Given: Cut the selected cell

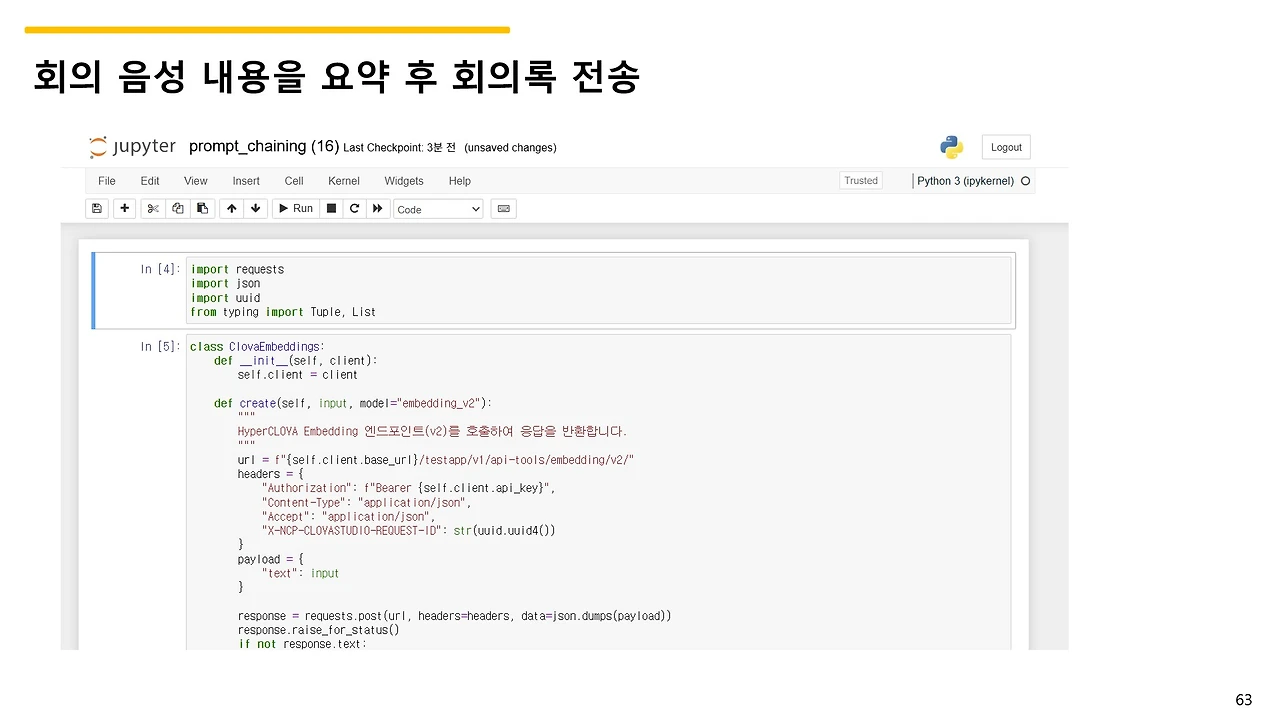Looking at the screenshot, I should click(x=152, y=208).
